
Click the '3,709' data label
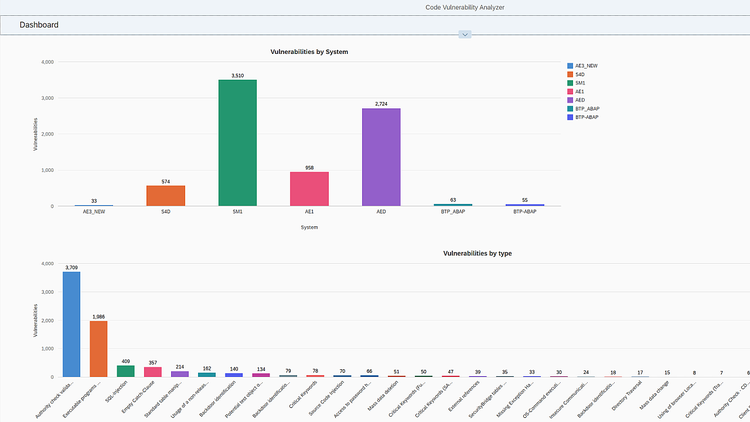click(x=72, y=267)
